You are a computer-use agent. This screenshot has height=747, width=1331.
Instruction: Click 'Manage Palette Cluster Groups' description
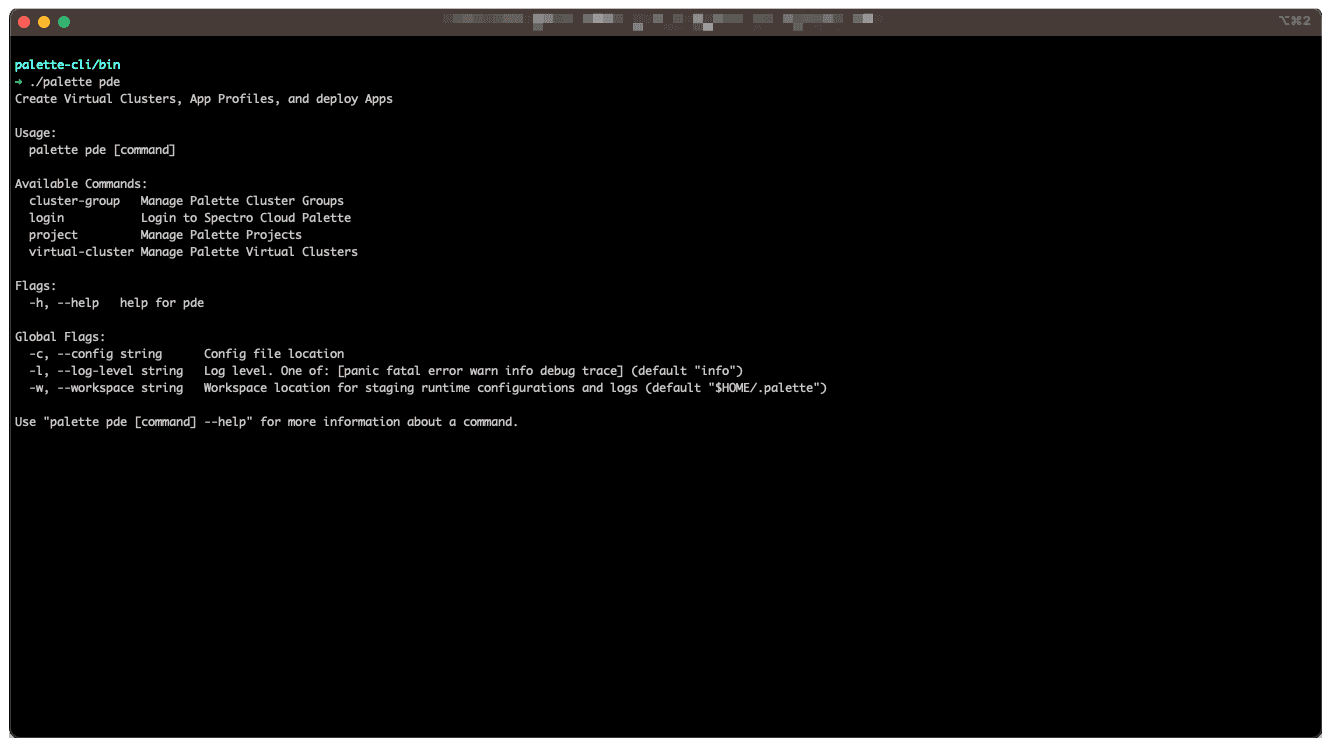point(242,201)
